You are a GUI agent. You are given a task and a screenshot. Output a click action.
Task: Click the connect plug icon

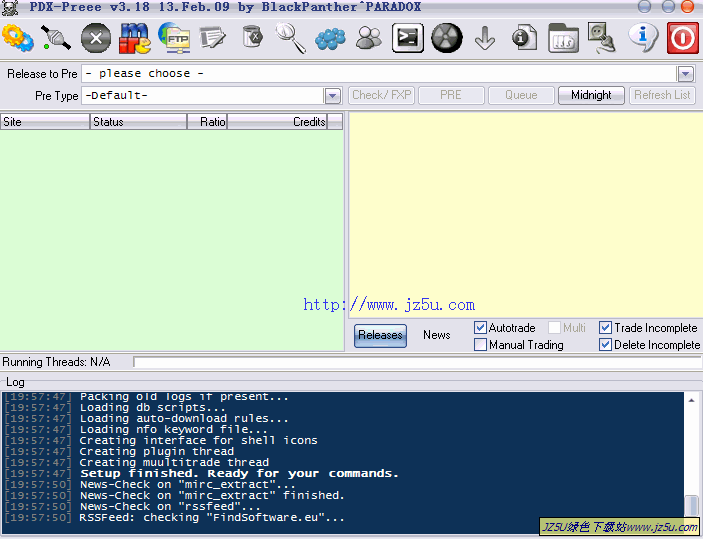tap(56, 39)
